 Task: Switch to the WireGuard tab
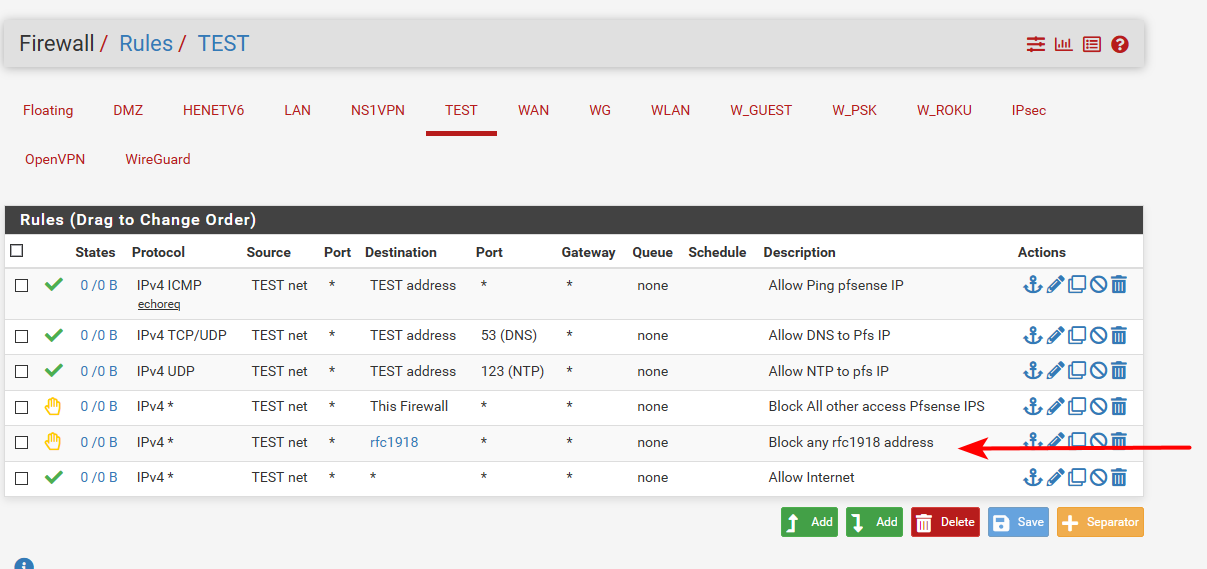(158, 159)
